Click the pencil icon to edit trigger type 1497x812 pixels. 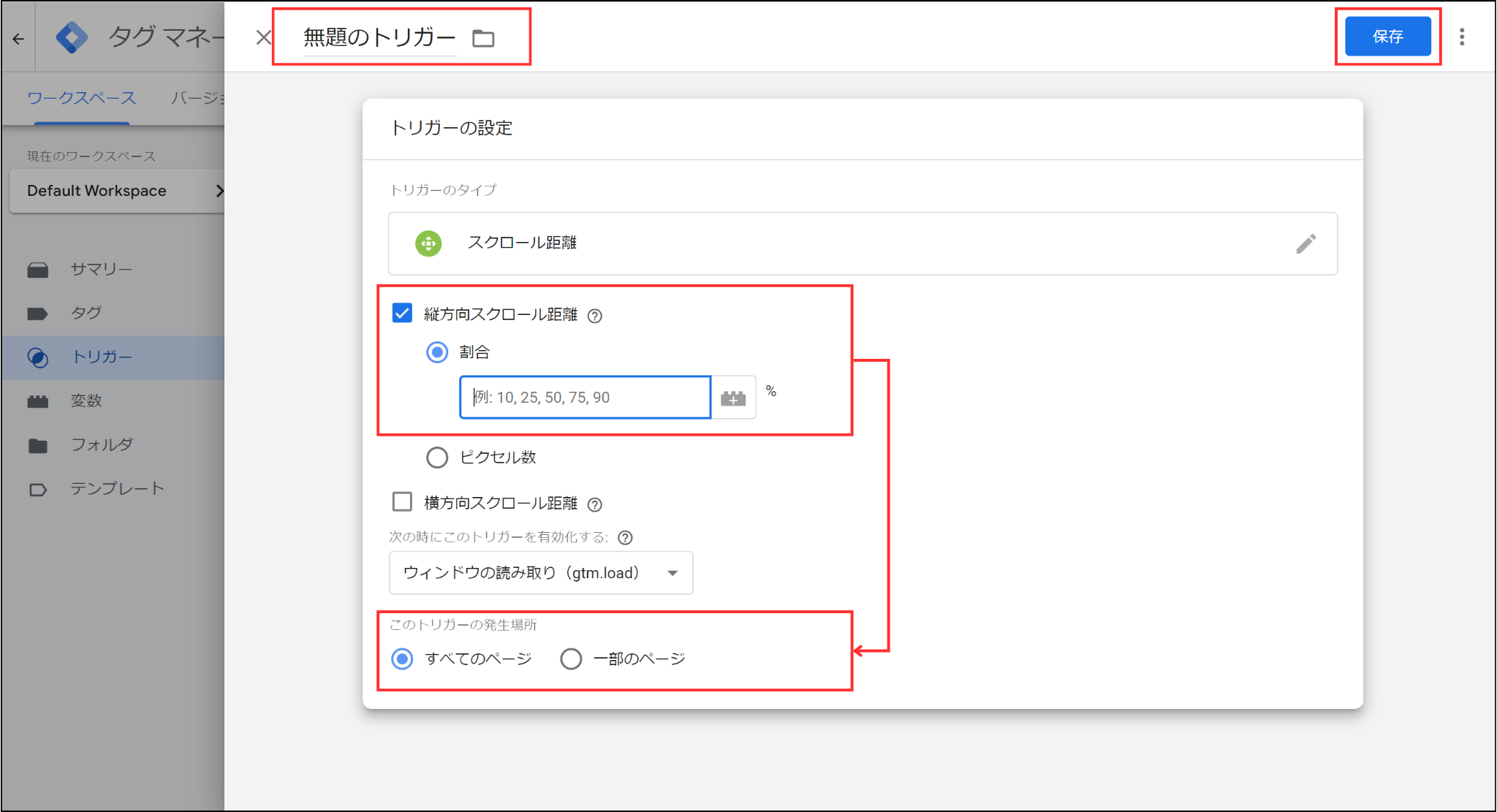pyautogui.click(x=1306, y=243)
